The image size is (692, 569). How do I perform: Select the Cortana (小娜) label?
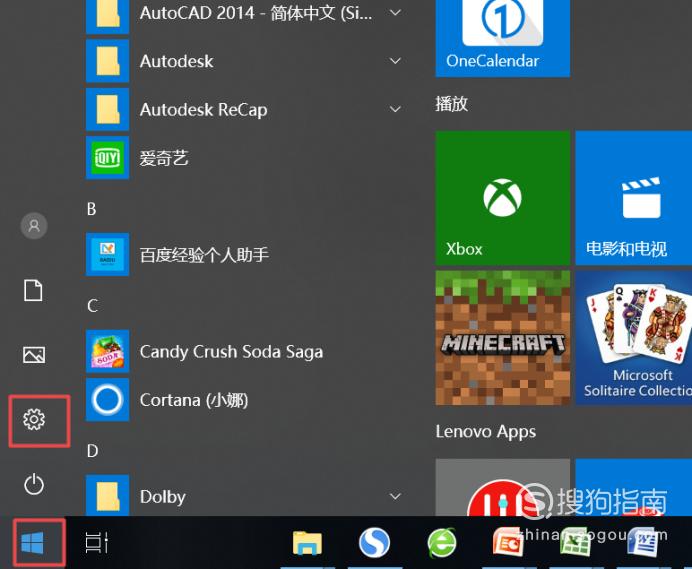tap(194, 400)
